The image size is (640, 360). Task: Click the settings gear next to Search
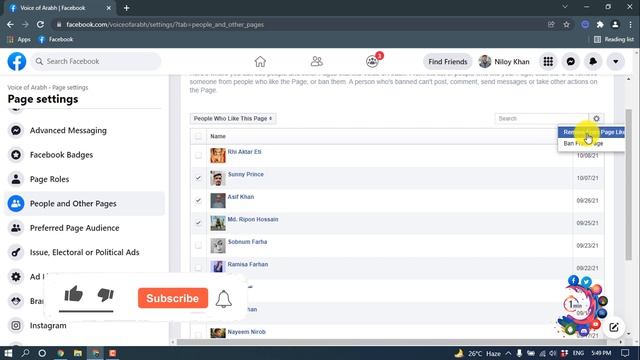pos(596,118)
